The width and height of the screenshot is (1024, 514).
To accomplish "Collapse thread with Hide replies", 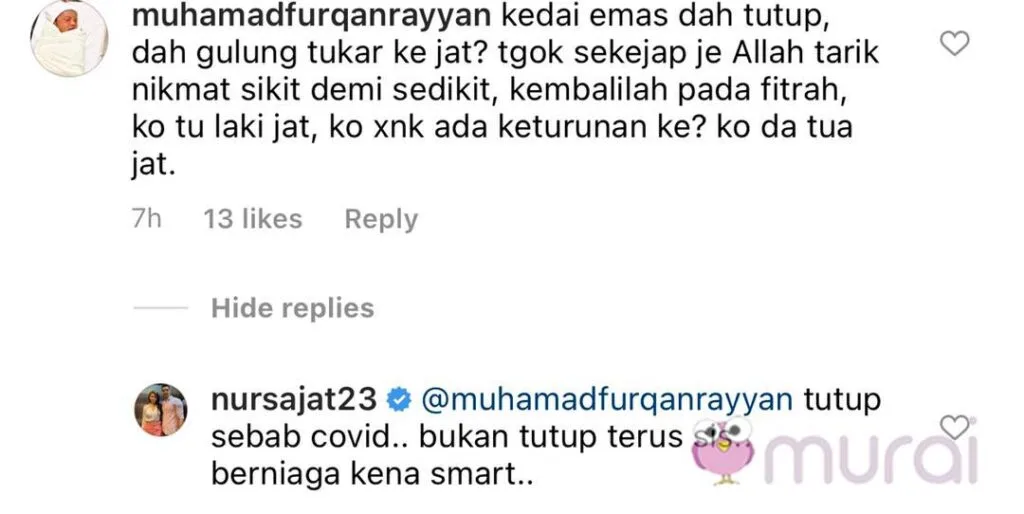I will pos(293,308).
